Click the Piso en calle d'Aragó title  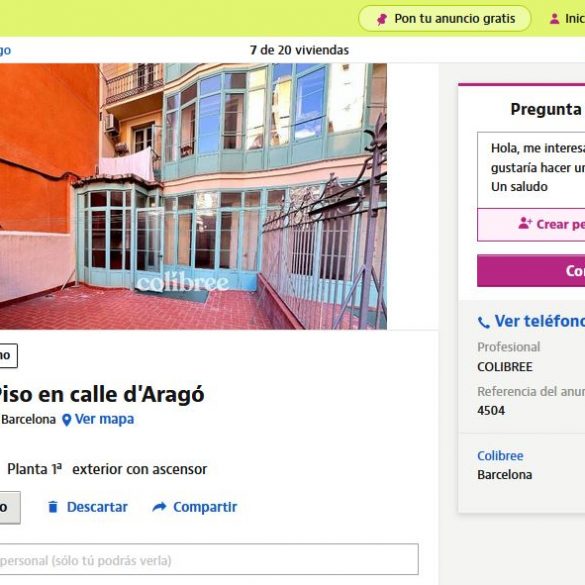[101, 394]
